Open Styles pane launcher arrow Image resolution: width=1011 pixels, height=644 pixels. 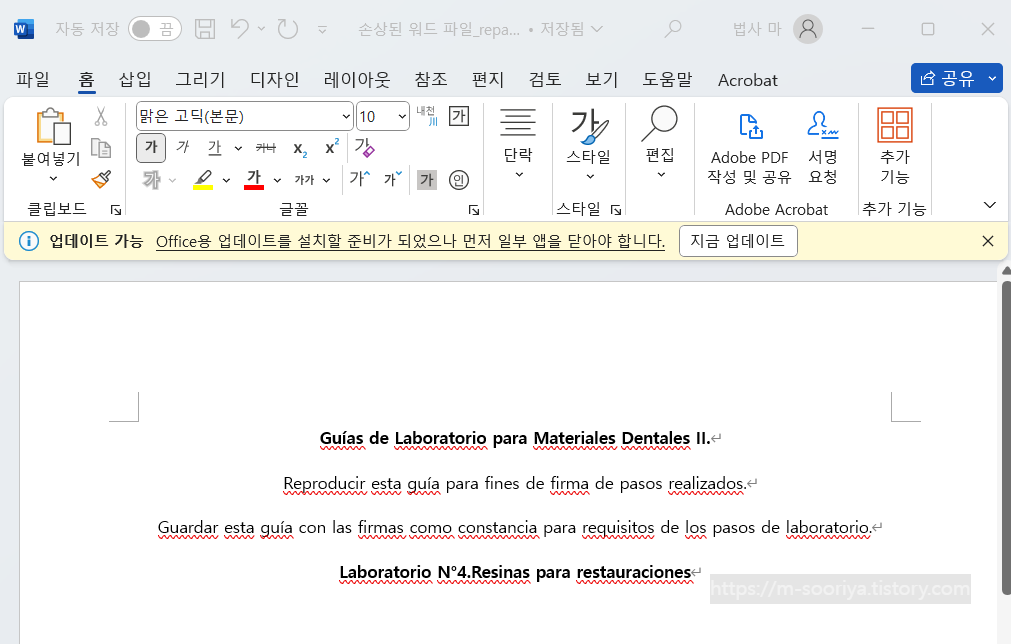[616, 210]
